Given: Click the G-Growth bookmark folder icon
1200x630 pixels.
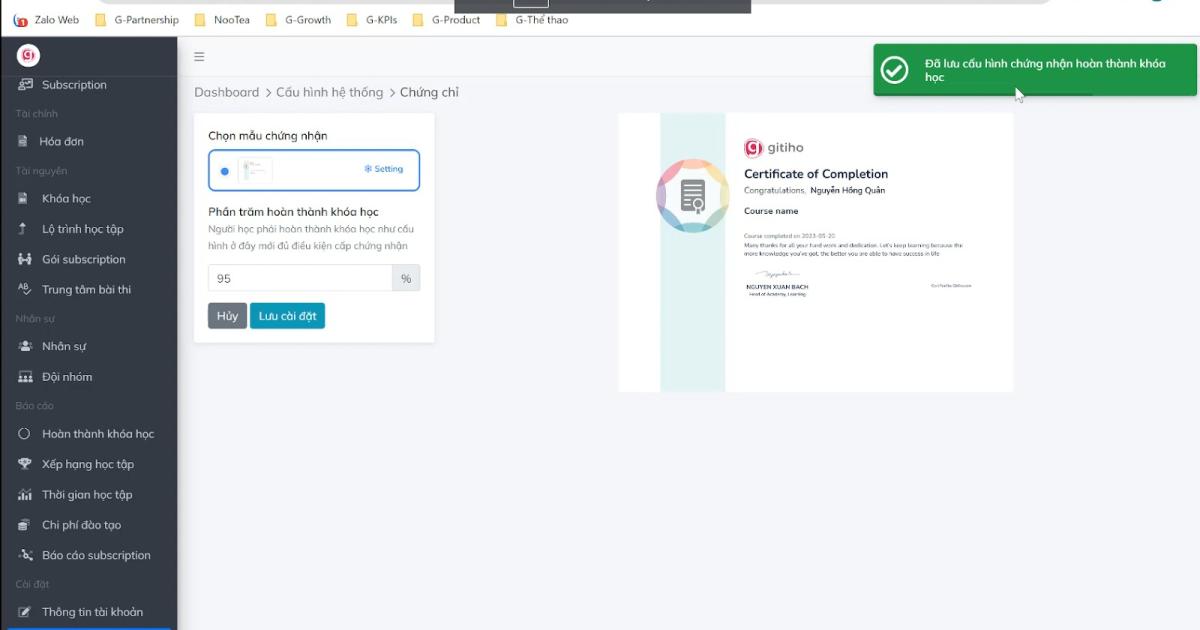Looking at the screenshot, I should tap(271, 20).
